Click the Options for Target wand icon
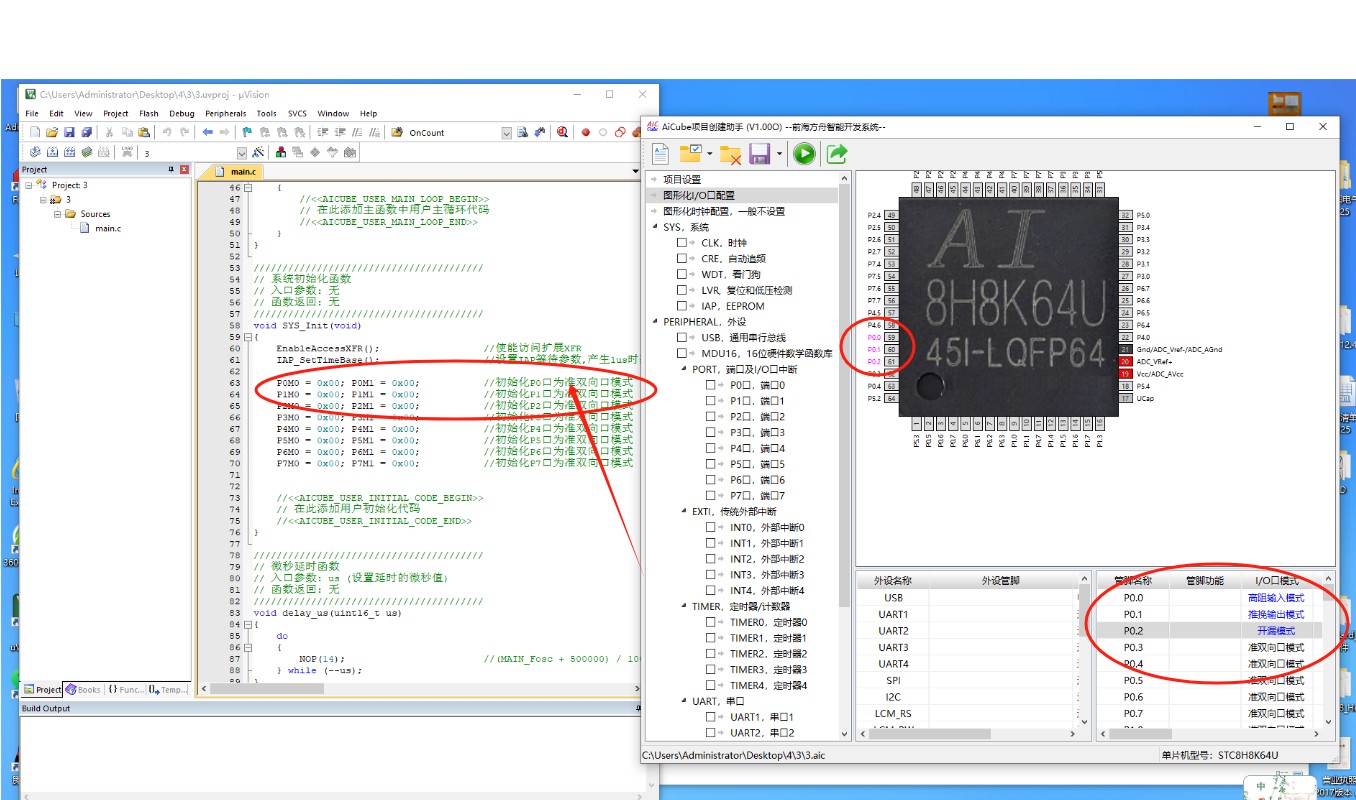The image size is (1356, 800). [x=258, y=152]
